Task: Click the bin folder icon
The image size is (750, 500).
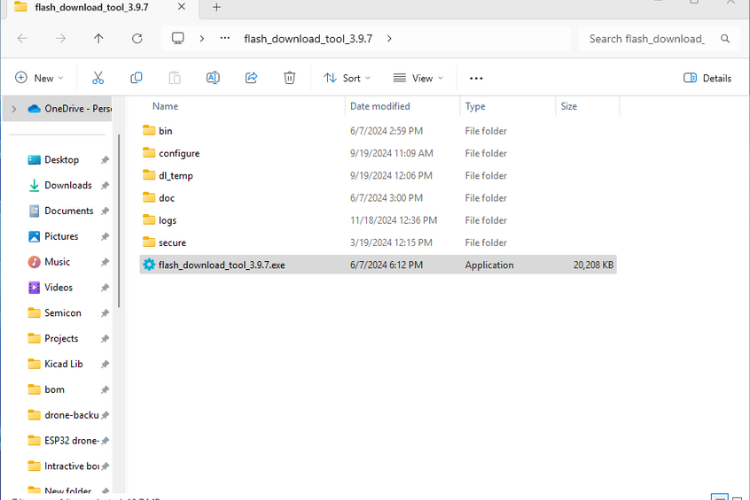Action: click(x=149, y=130)
